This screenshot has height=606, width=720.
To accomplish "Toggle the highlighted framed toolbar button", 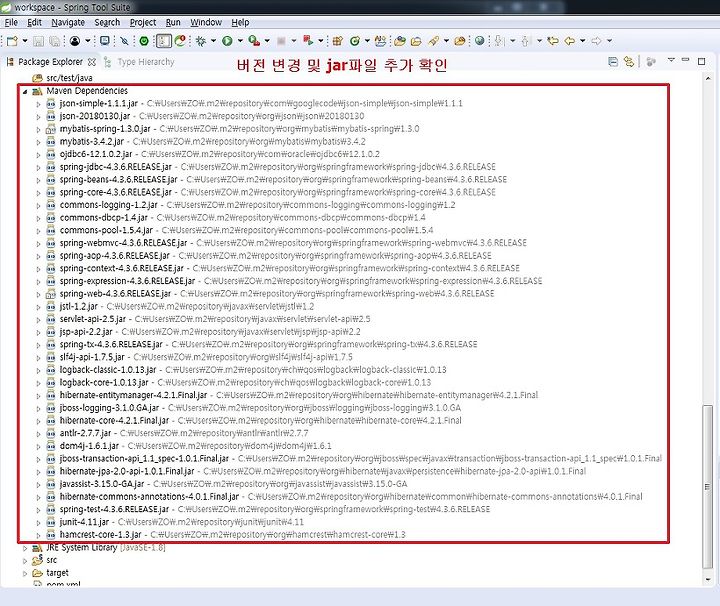I will 163,41.
